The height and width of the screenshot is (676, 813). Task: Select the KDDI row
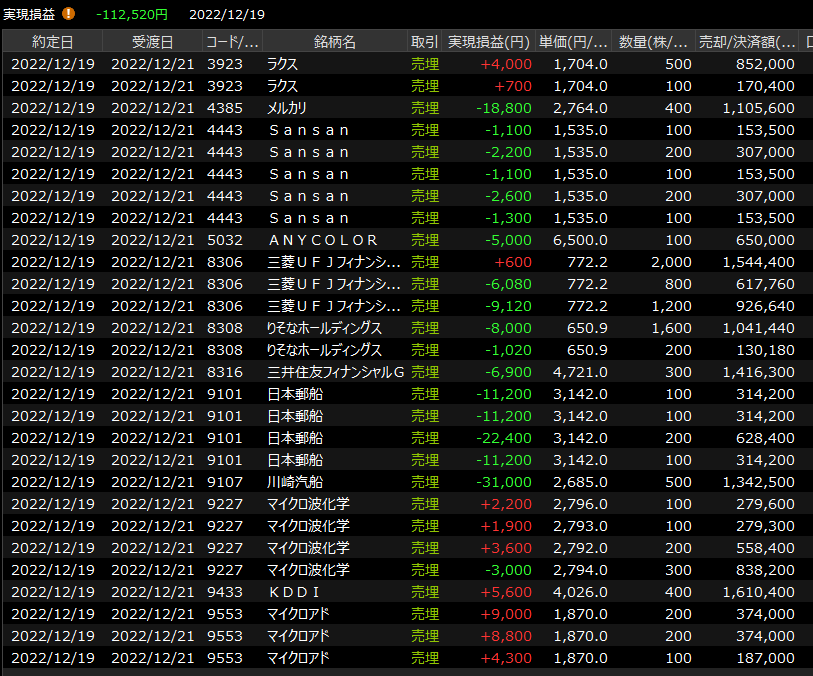(334, 592)
